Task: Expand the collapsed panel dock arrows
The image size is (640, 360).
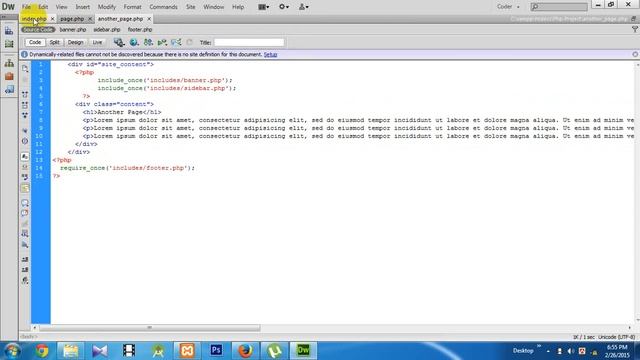Action: 3,17
